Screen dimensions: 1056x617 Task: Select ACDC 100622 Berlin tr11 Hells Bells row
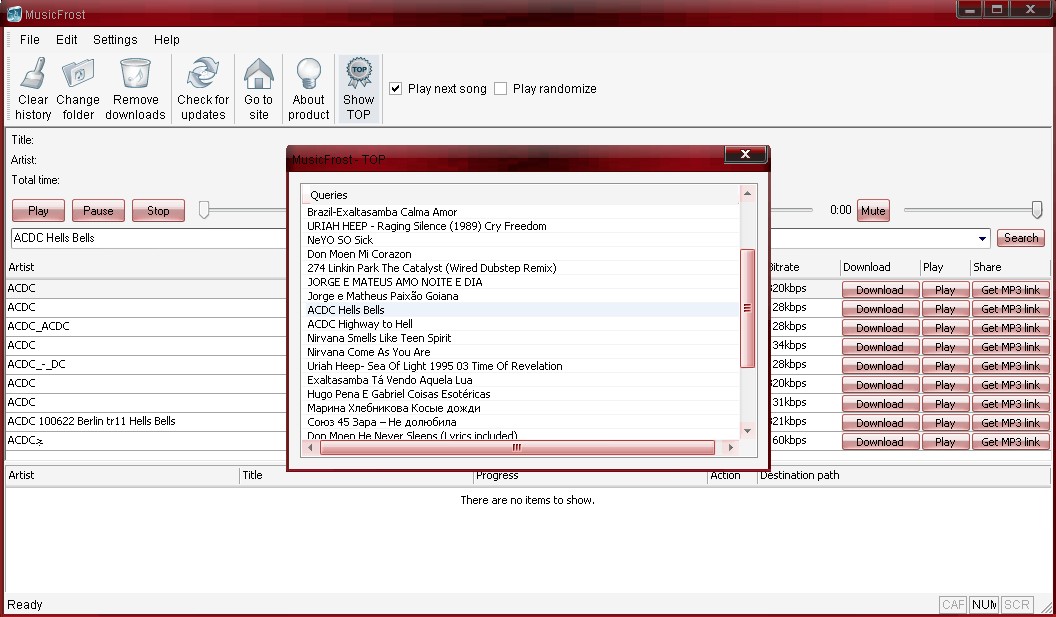(x=146, y=422)
